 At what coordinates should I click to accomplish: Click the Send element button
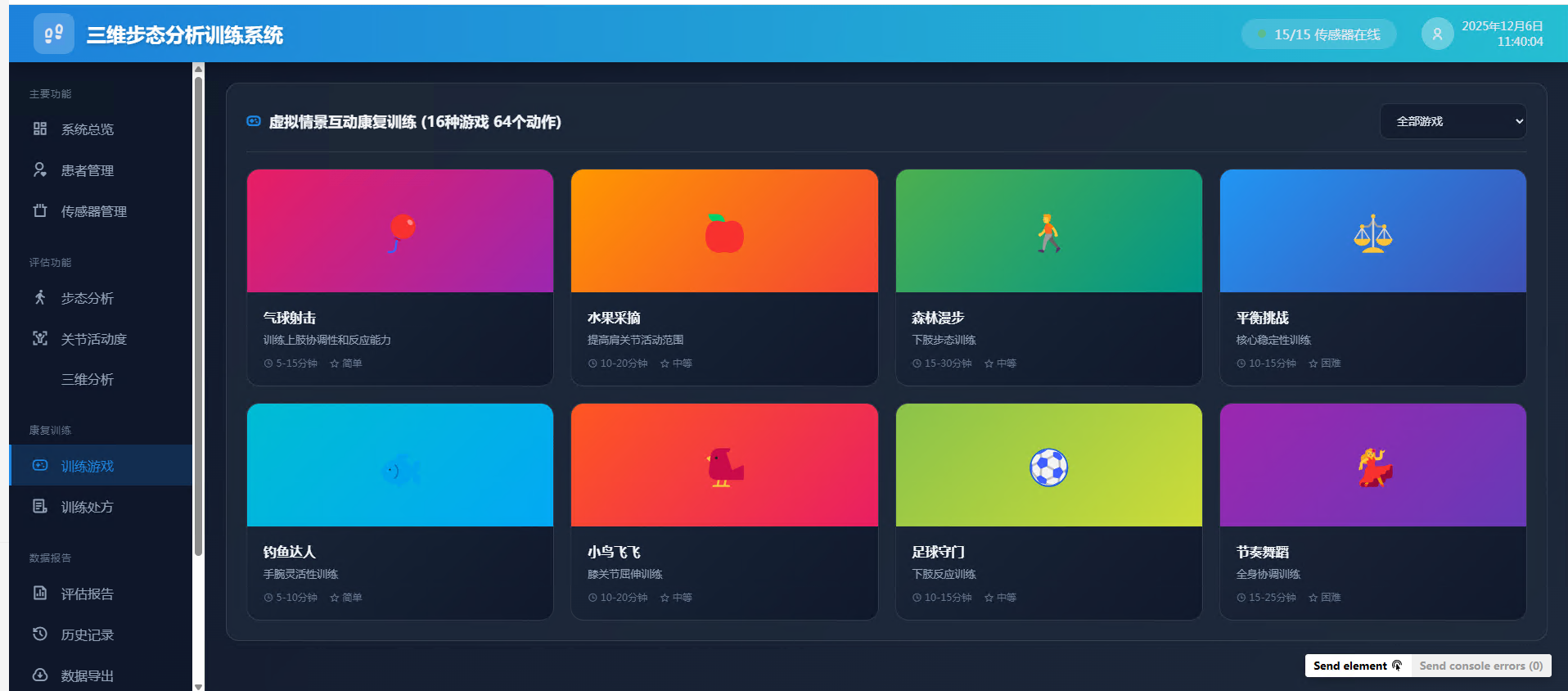tap(1357, 666)
